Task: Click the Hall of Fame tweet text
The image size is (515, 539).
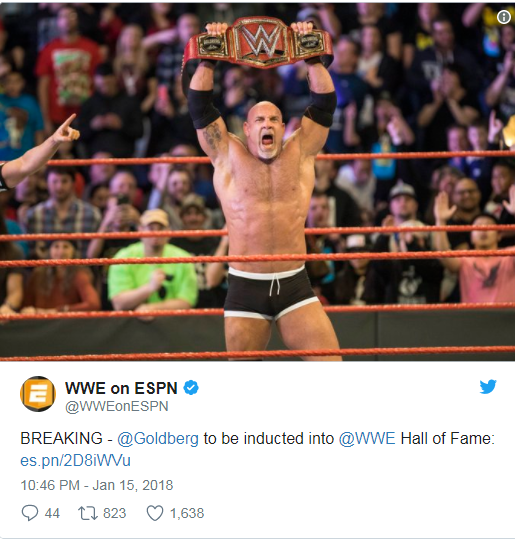Action: (x=448, y=439)
